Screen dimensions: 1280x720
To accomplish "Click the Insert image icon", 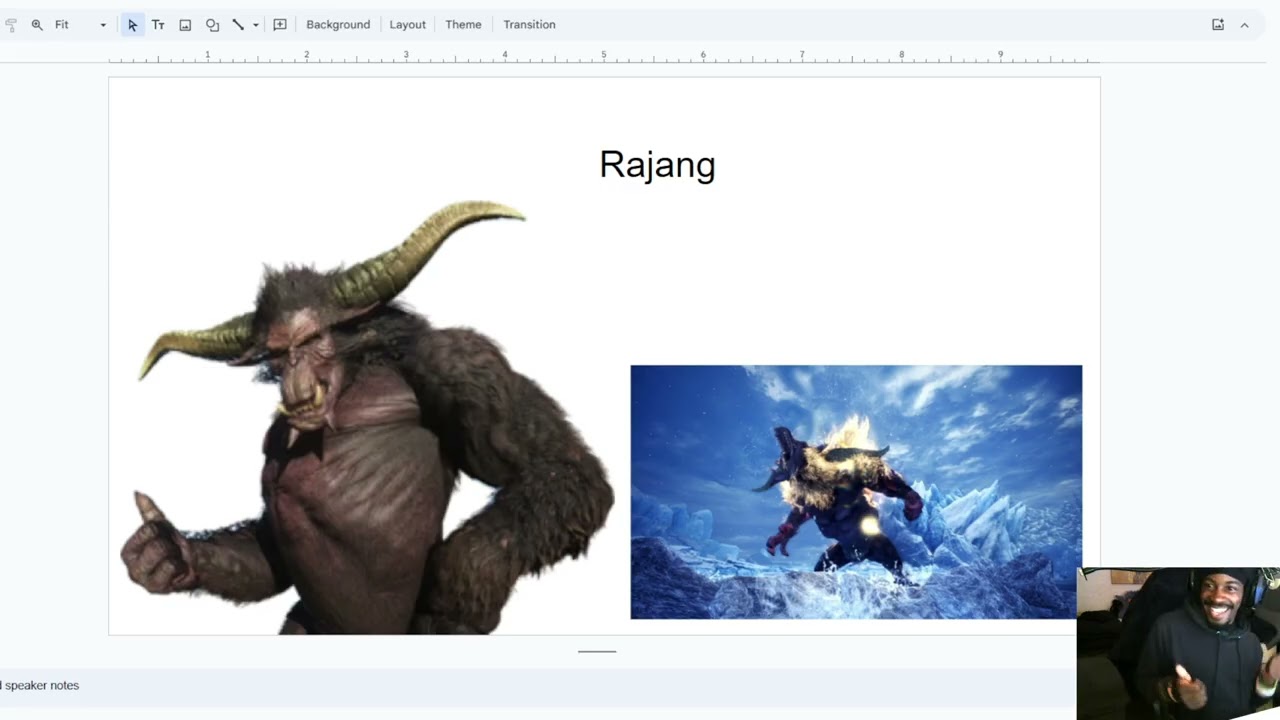I will coord(185,25).
